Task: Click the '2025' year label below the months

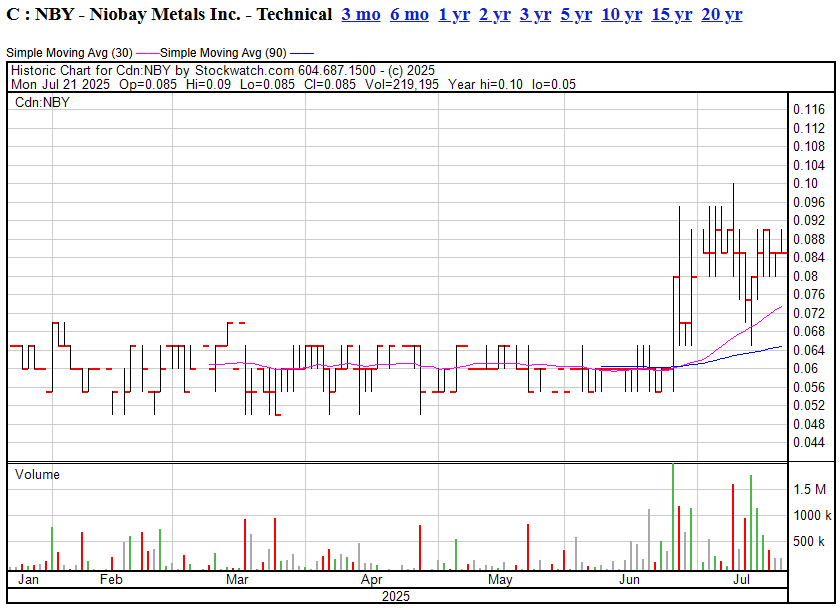Action: point(396,596)
